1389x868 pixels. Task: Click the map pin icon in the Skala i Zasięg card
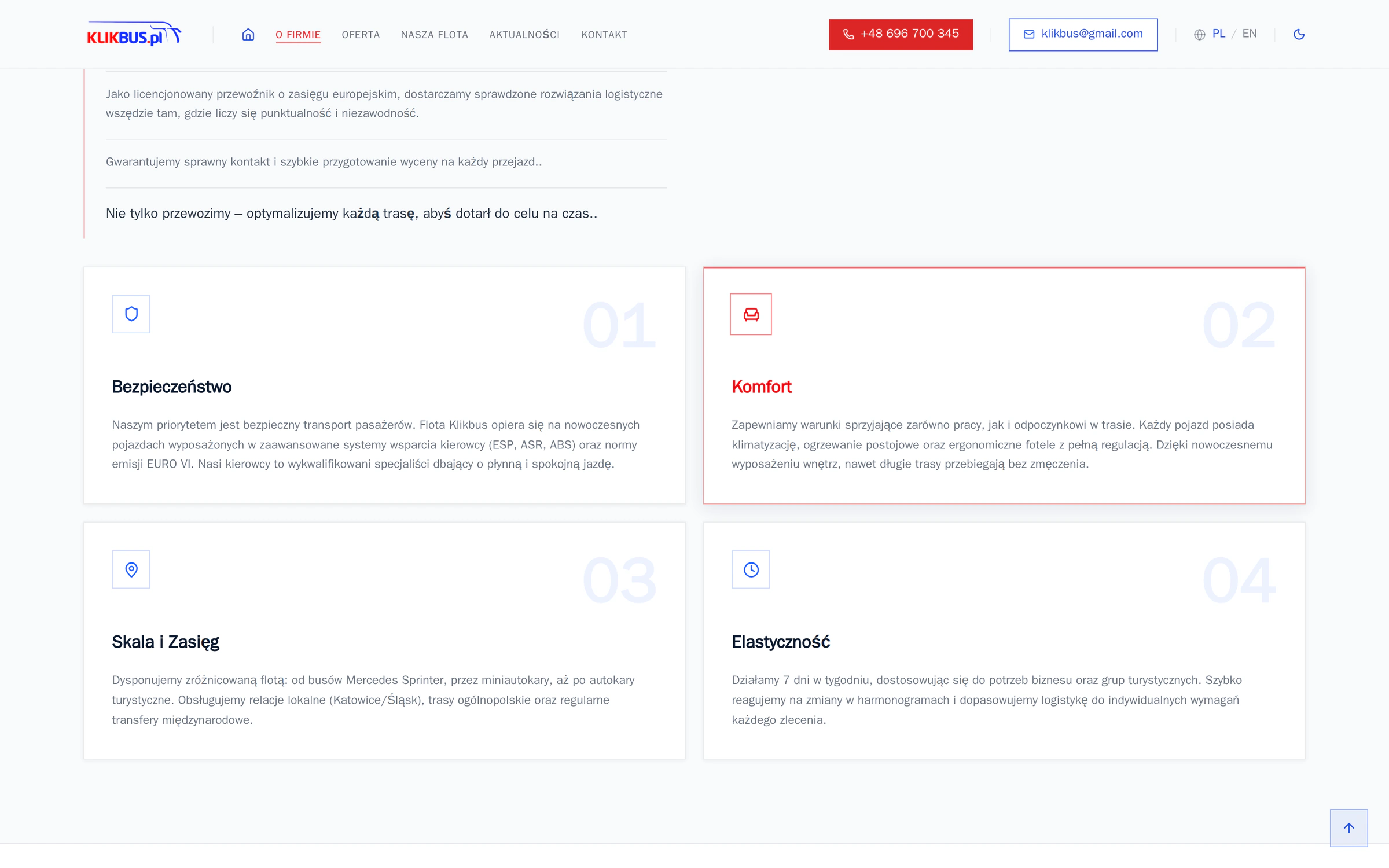pos(131,569)
